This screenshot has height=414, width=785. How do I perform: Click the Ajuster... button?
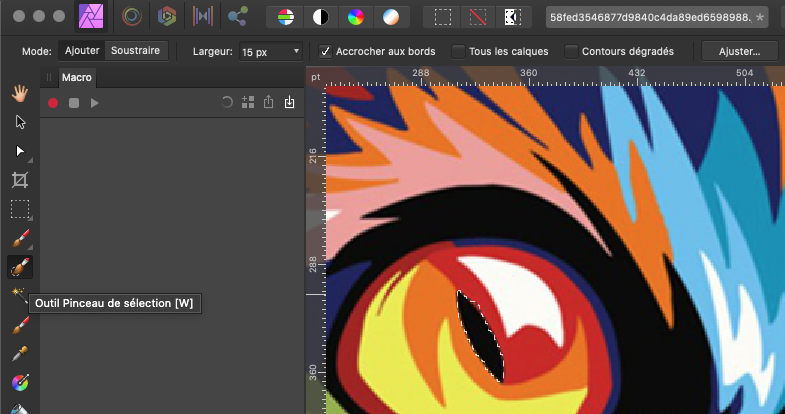click(x=739, y=52)
